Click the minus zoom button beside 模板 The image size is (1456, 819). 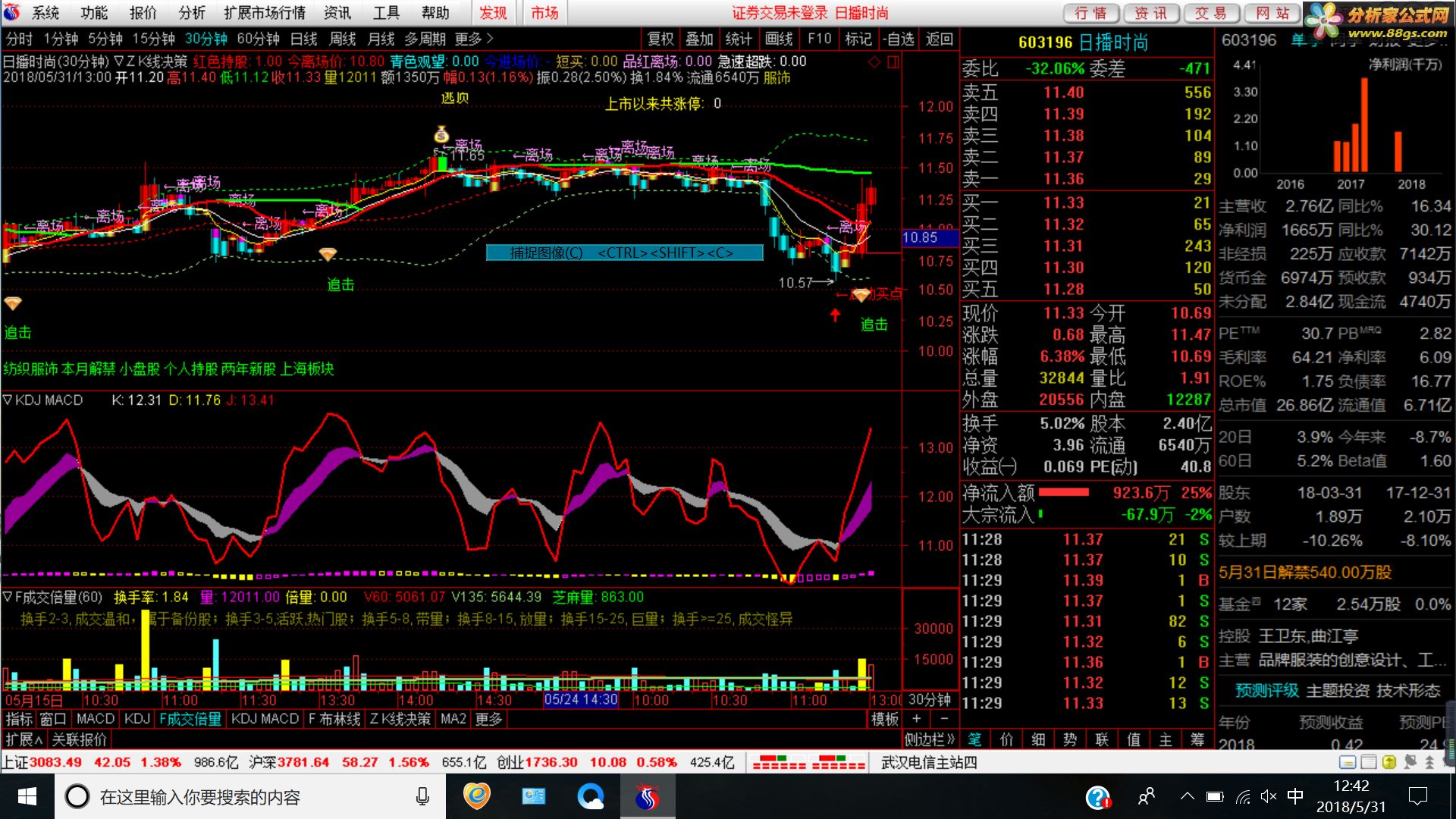[x=944, y=718]
